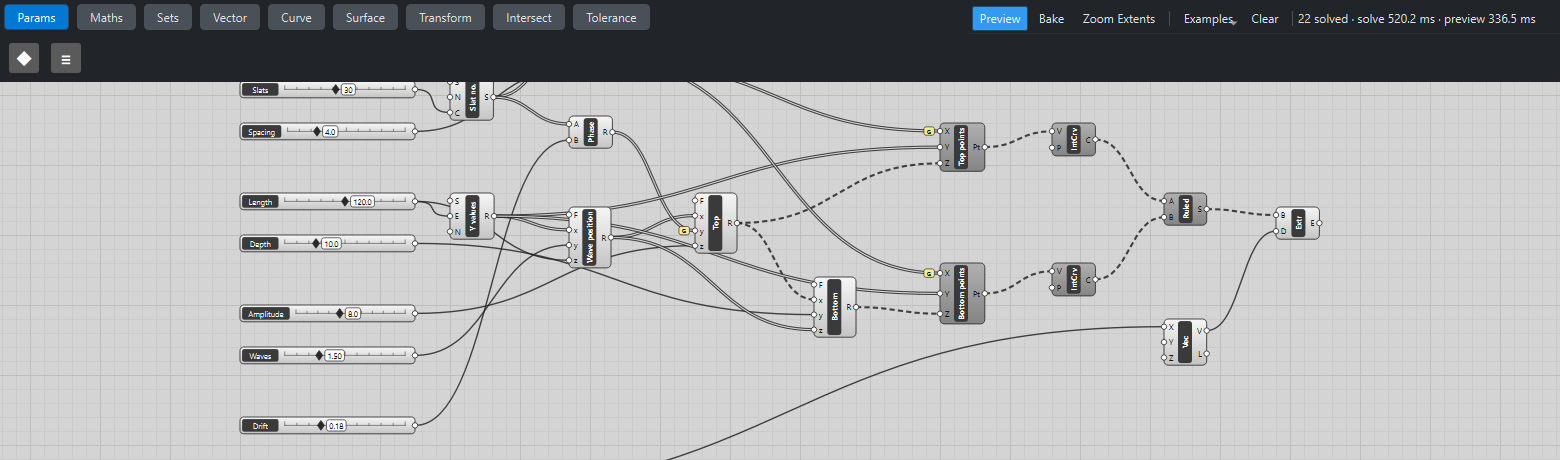1560x460 pixels.
Task: Select the Extr extrude node
Action: 1298,223
